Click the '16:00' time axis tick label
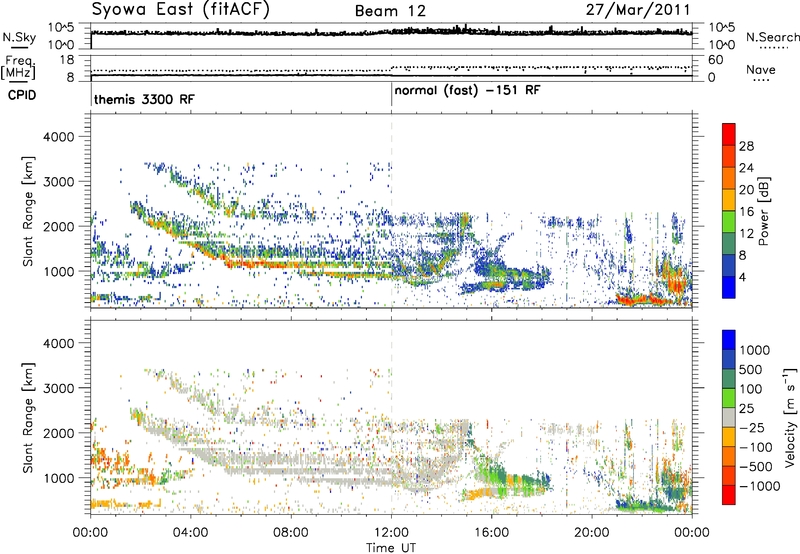Image resolution: width=800 pixels, height=554 pixels. [491, 533]
